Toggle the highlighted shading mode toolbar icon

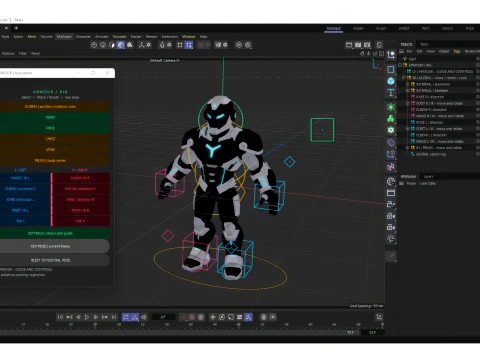[121, 45]
